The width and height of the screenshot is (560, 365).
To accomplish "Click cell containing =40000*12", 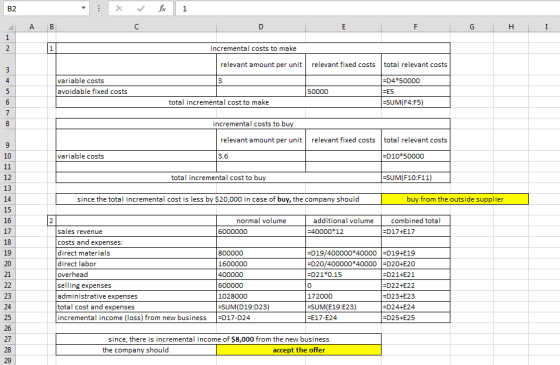I will point(343,231).
